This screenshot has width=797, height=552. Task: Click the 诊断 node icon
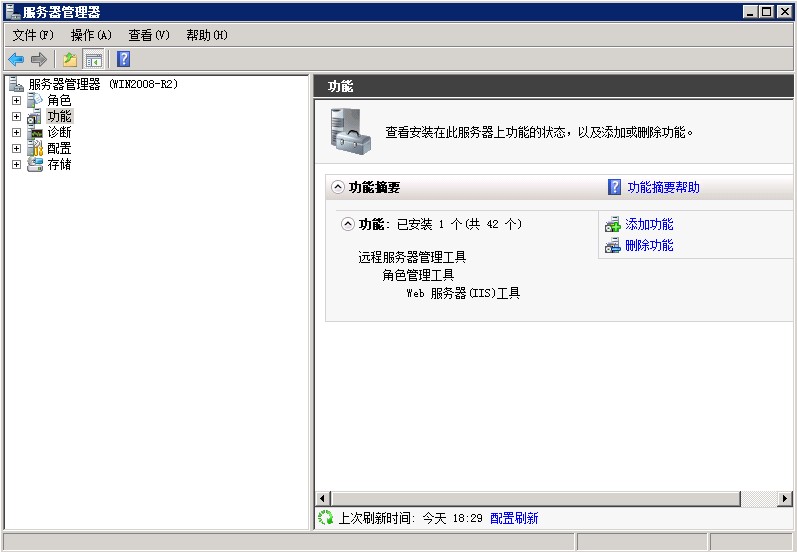(35, 133)
